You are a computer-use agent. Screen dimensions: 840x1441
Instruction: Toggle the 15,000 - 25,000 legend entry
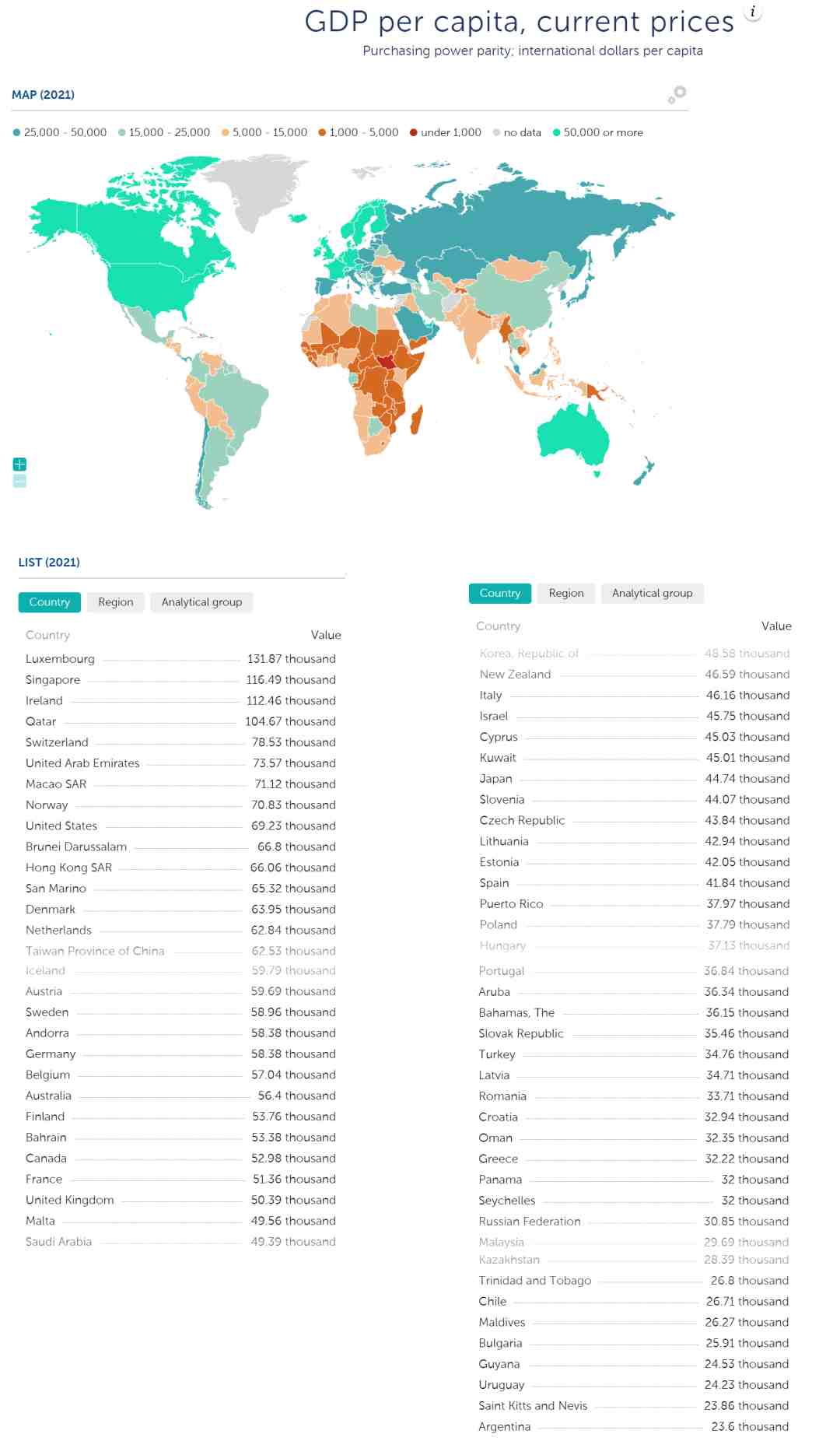click(x=164, y=132)
